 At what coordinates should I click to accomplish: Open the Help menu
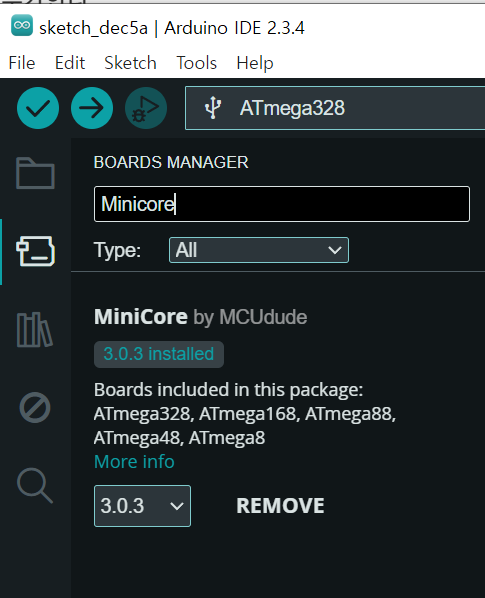click(x=255, y=63)
